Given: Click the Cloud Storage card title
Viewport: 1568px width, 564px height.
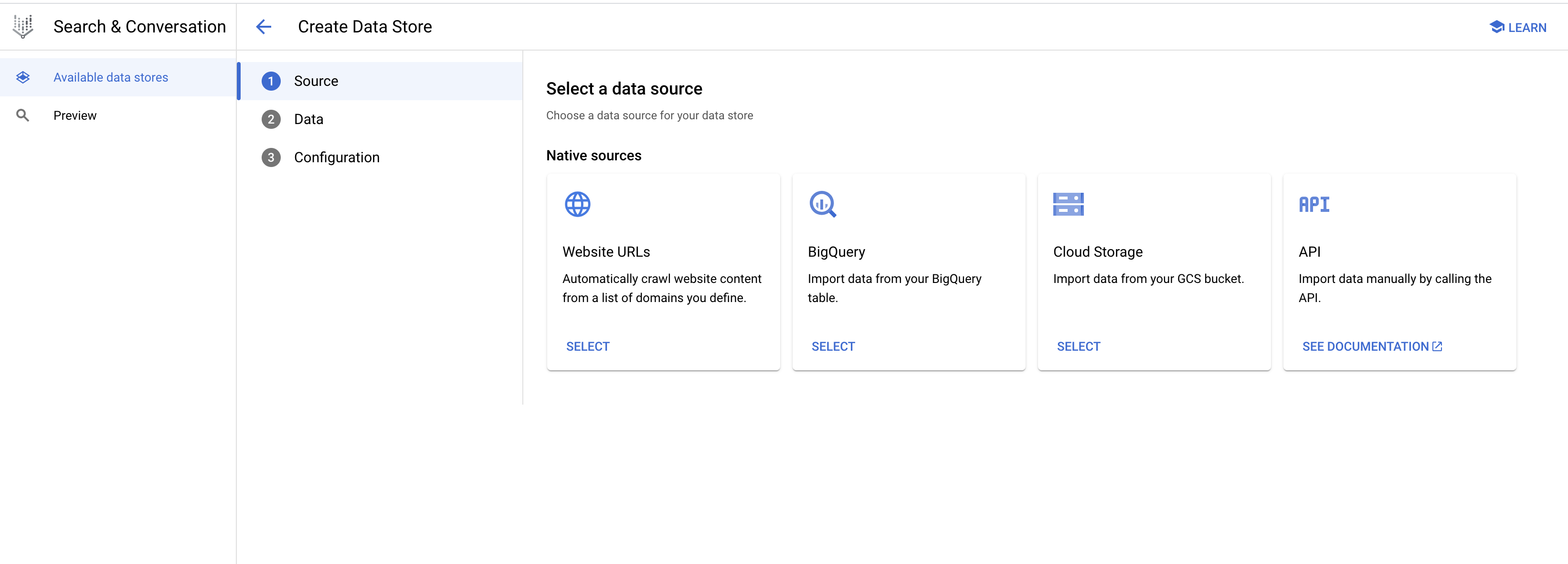Looking at the screenshot, I should [1098, 252].
